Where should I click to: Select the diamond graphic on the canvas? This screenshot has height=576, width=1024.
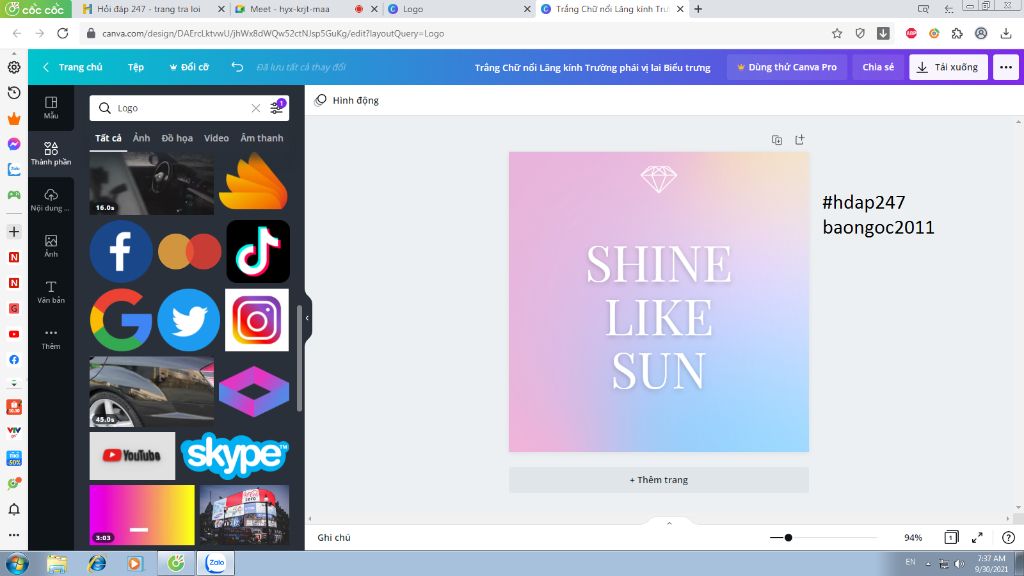click(658, 180)
